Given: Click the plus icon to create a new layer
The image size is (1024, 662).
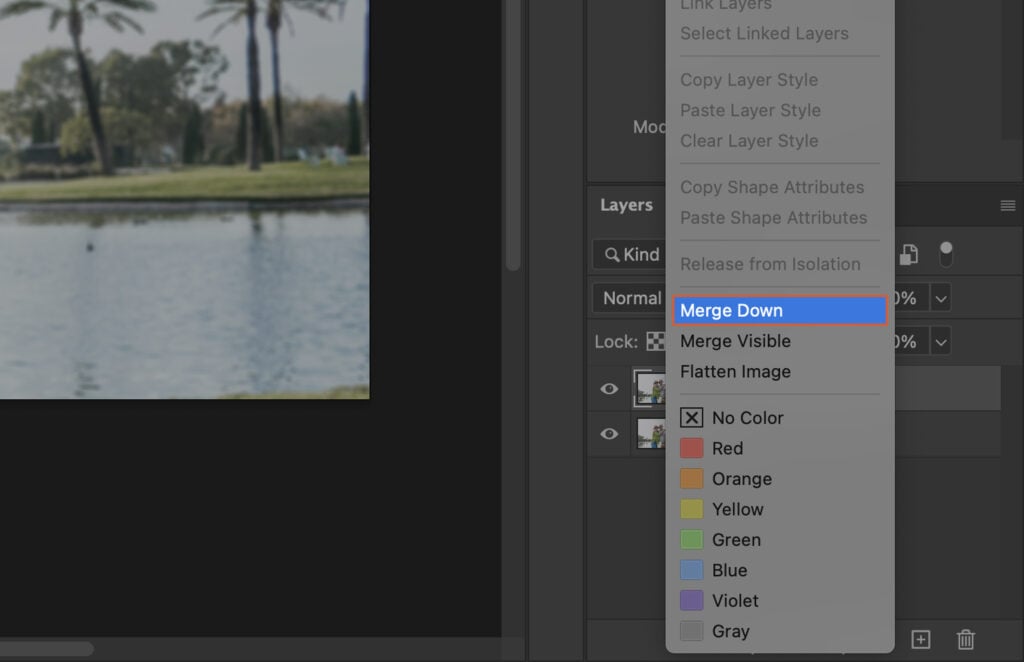Looking at the screenshot, I should pos(920,639).
